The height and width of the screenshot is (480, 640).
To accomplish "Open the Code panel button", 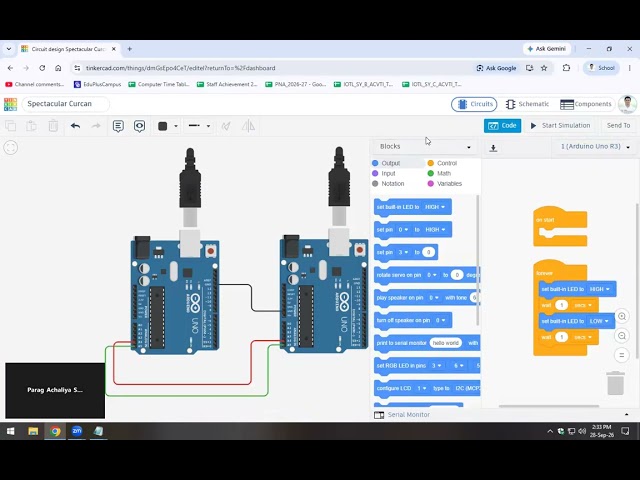I will 502,126.
